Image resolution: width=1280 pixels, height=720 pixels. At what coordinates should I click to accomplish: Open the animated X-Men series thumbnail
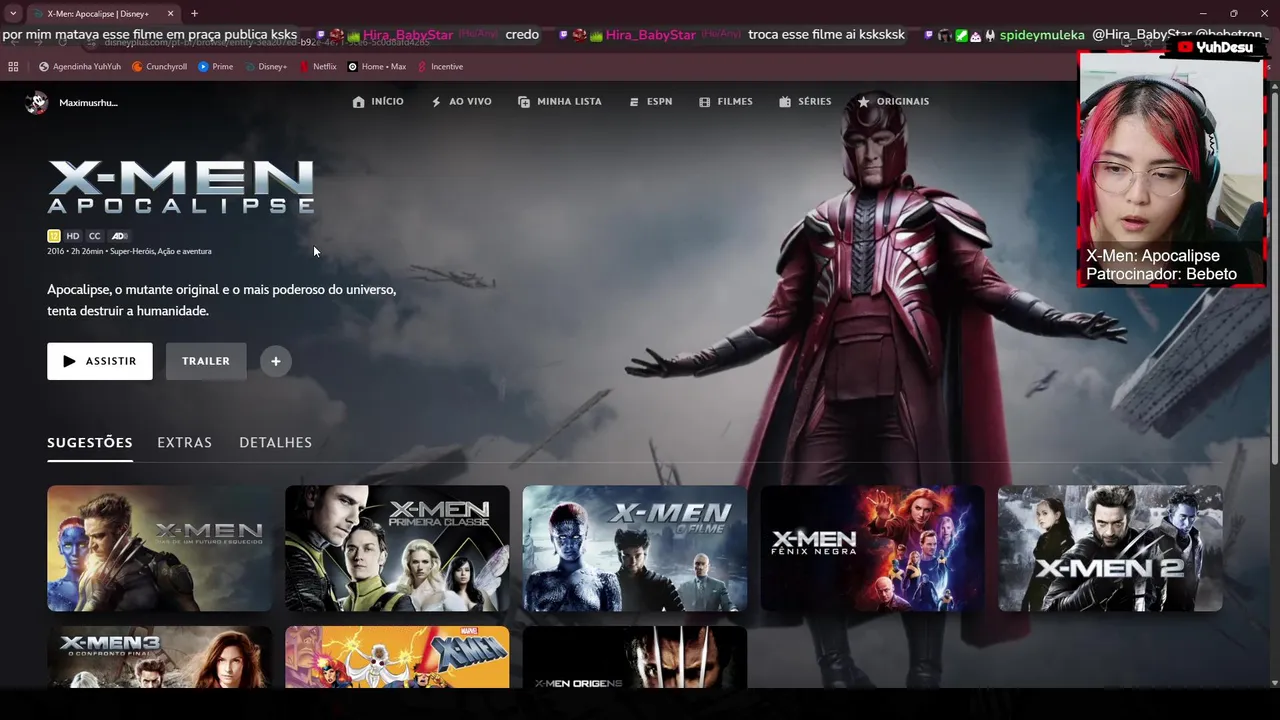(397, 657)
